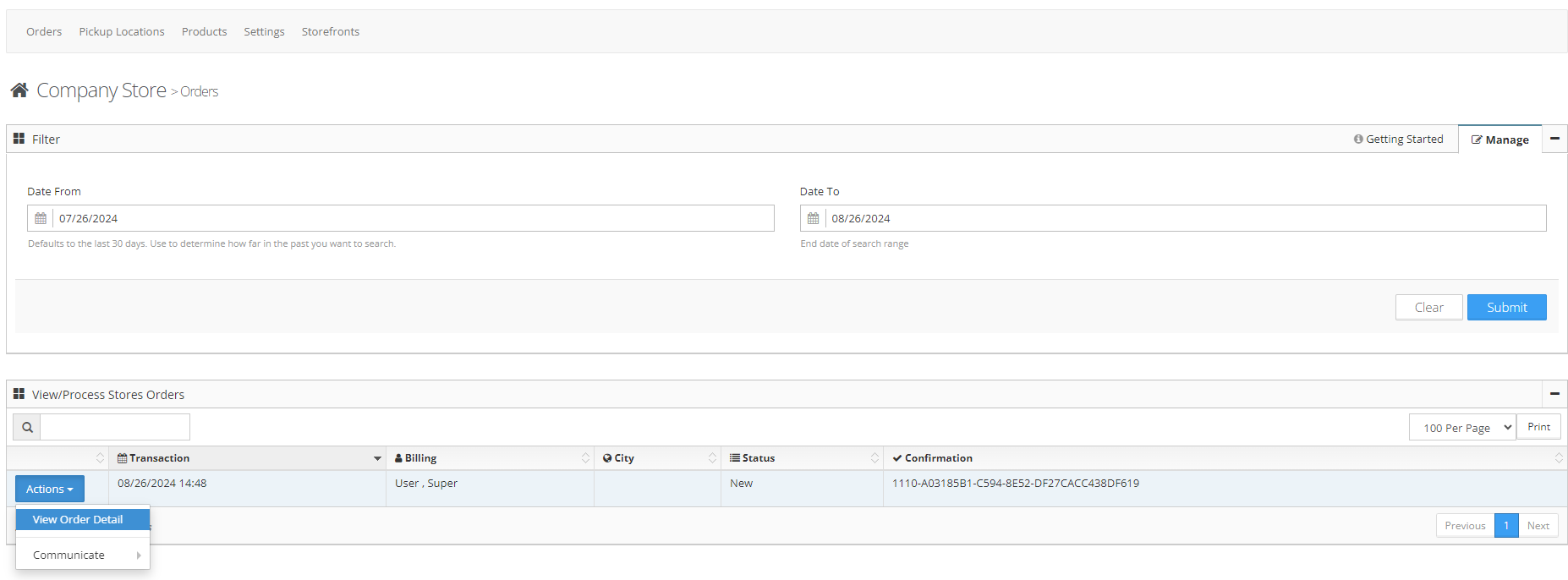Click the Date From calendar icon
Viewport: 1568px width, 580px height.
point(41,218)
